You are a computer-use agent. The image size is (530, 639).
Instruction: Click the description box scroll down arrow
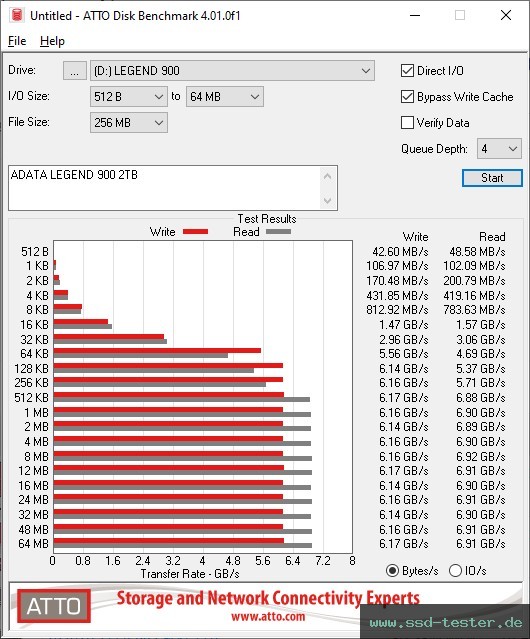[328, 200]
